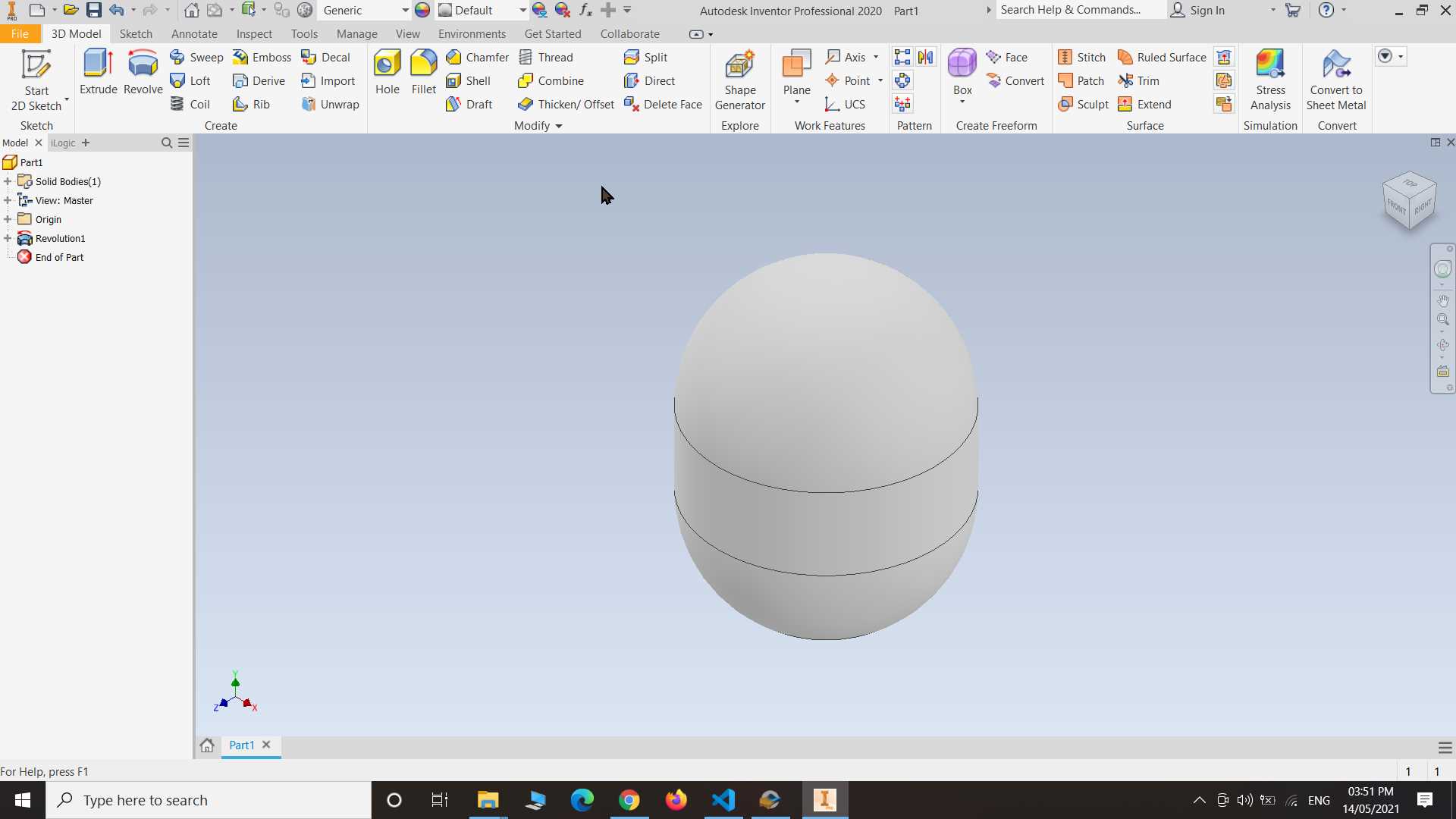Screen dimensions: 1456x819
Task: Choose the Loft command
Action: click(x=190, y=81)
